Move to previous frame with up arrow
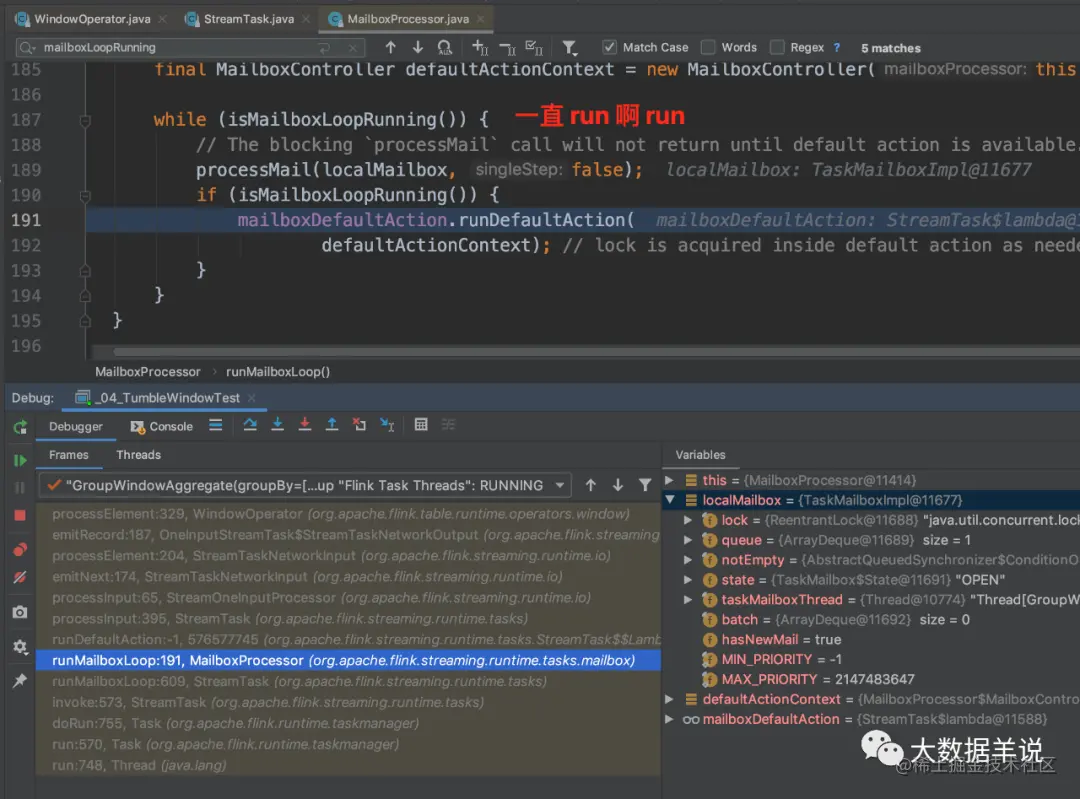Screen dimensions: 1080x799 coord(590,485)
